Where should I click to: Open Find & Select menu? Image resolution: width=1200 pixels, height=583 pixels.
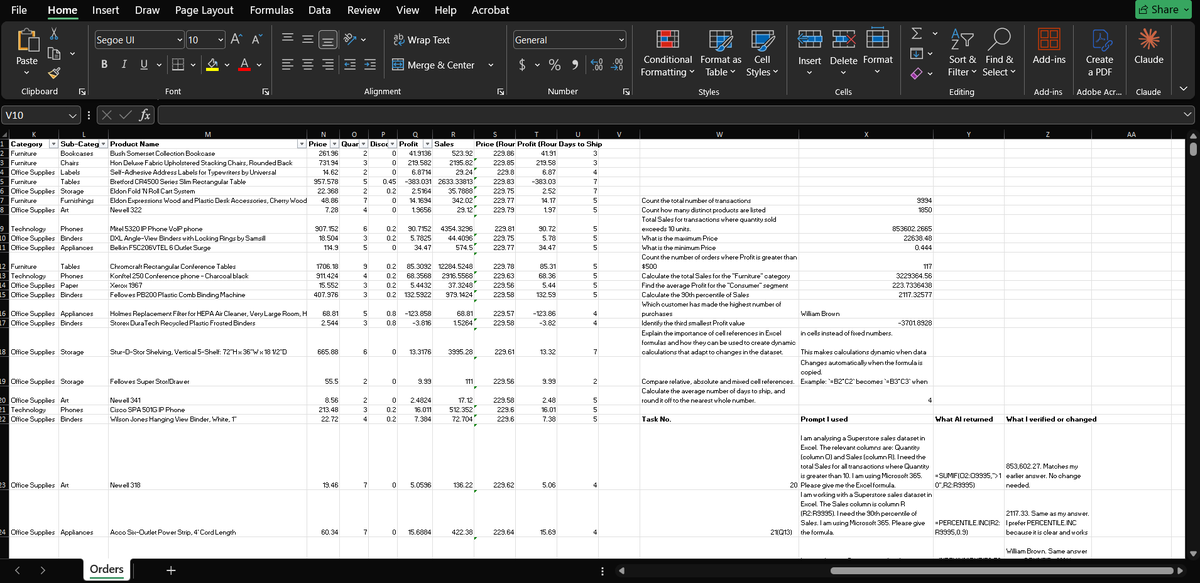point(998,51)
